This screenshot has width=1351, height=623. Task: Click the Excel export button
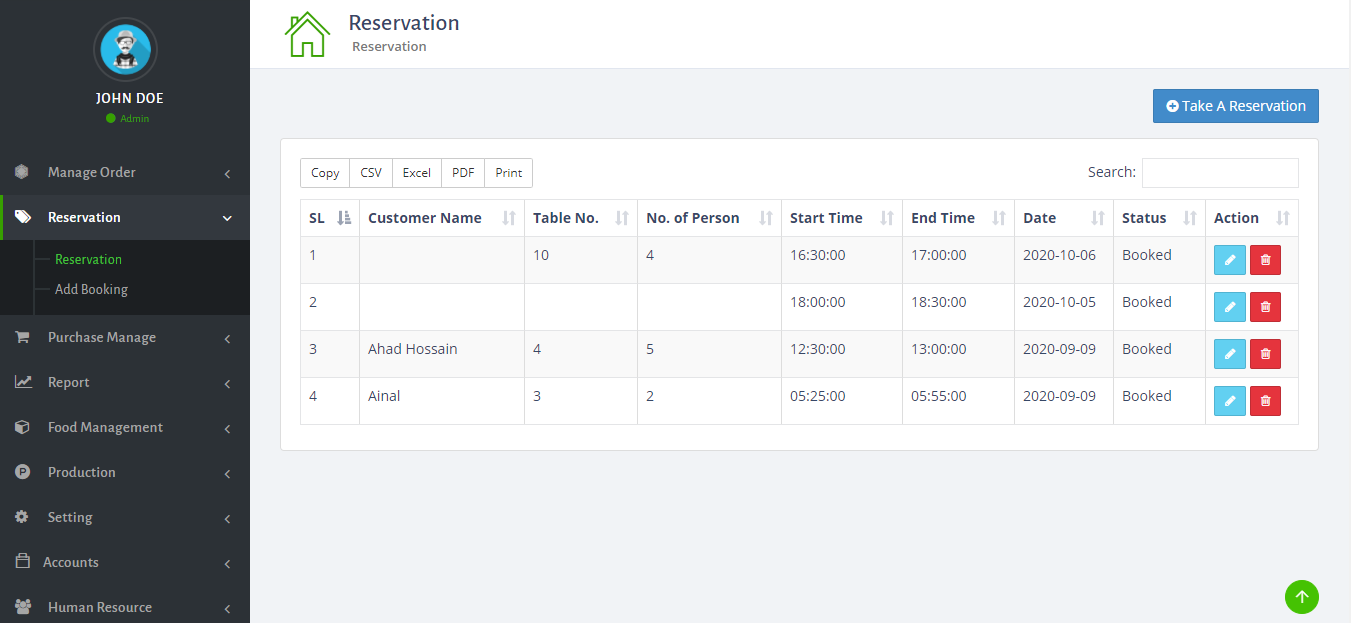[416, 173]
